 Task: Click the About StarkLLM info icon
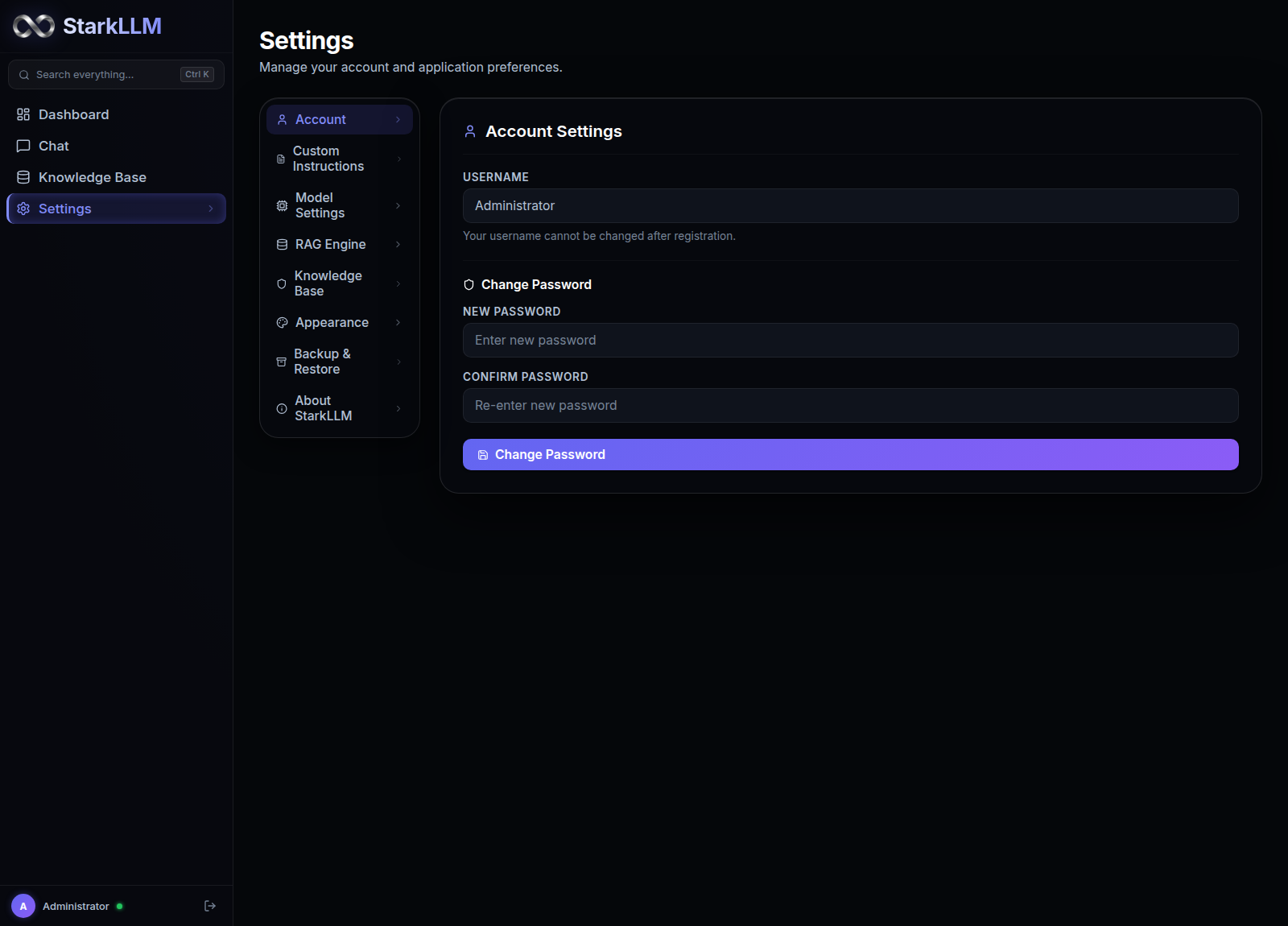282,408
